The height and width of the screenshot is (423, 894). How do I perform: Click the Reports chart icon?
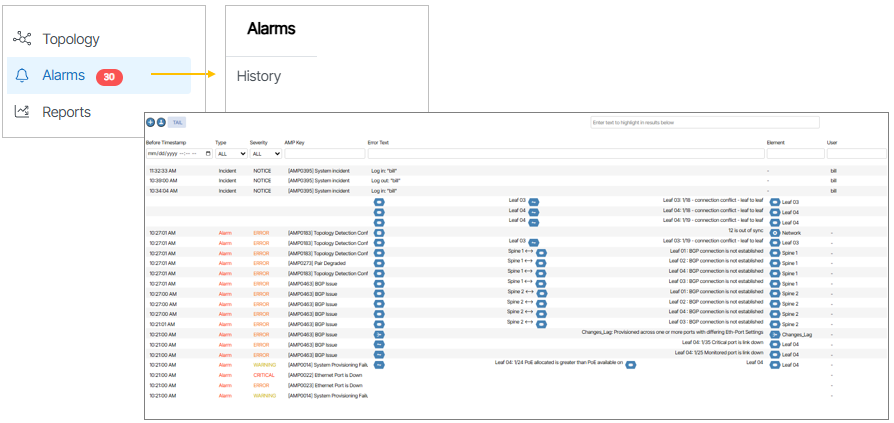(22, 112)
